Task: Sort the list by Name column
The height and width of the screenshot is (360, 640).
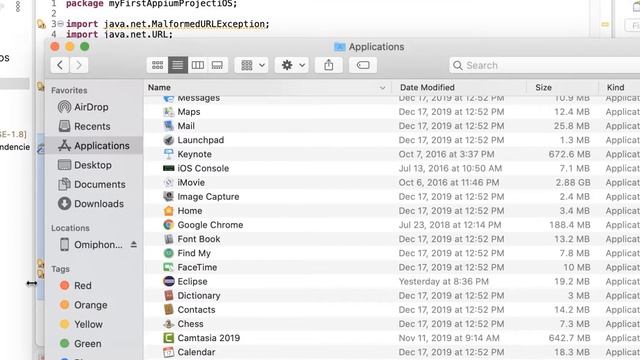Action: click(159, 87)
